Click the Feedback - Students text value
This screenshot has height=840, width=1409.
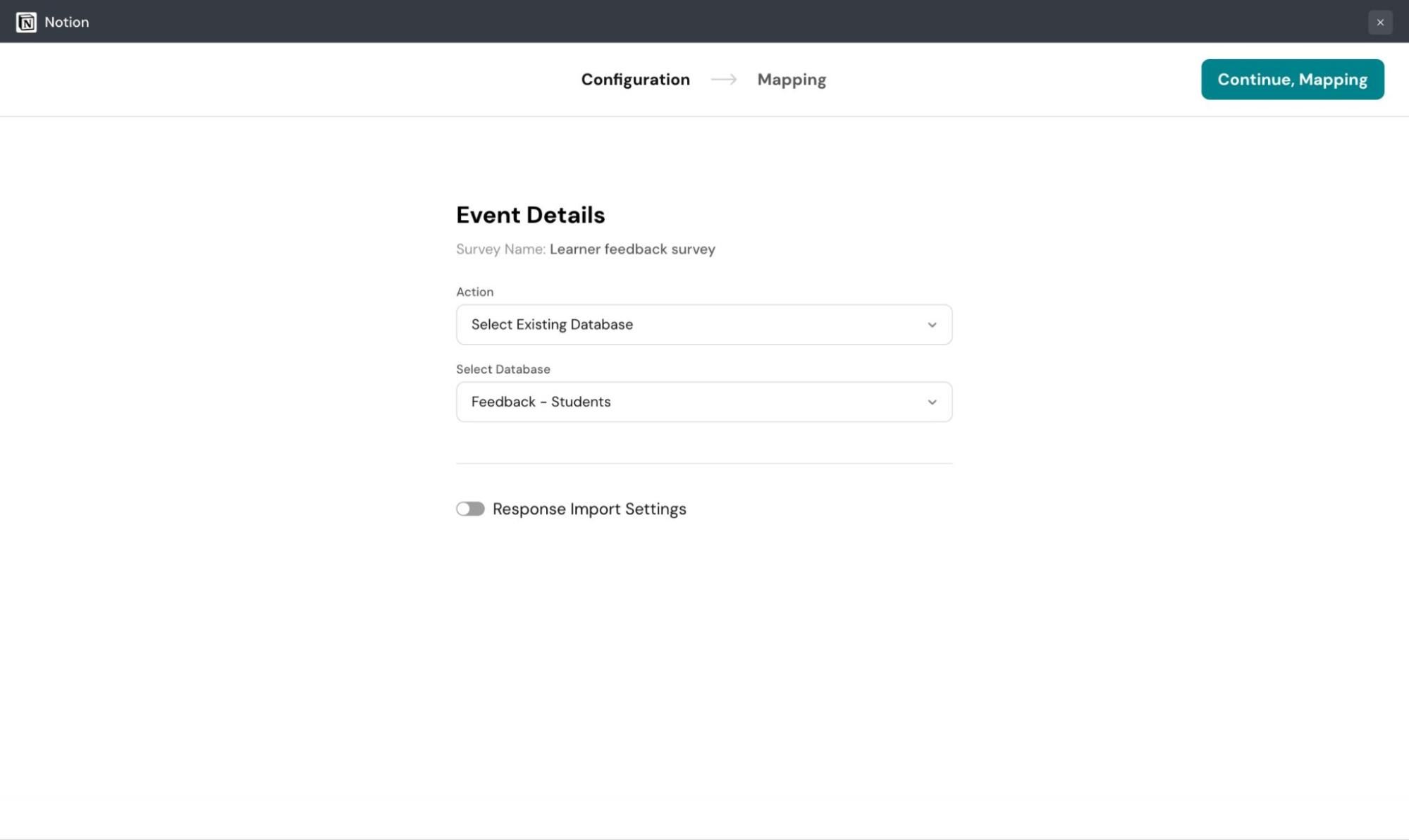point(541,402)
